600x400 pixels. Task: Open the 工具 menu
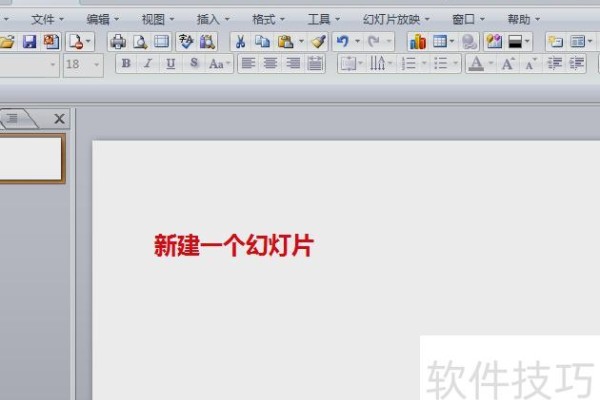pos(323,19)
